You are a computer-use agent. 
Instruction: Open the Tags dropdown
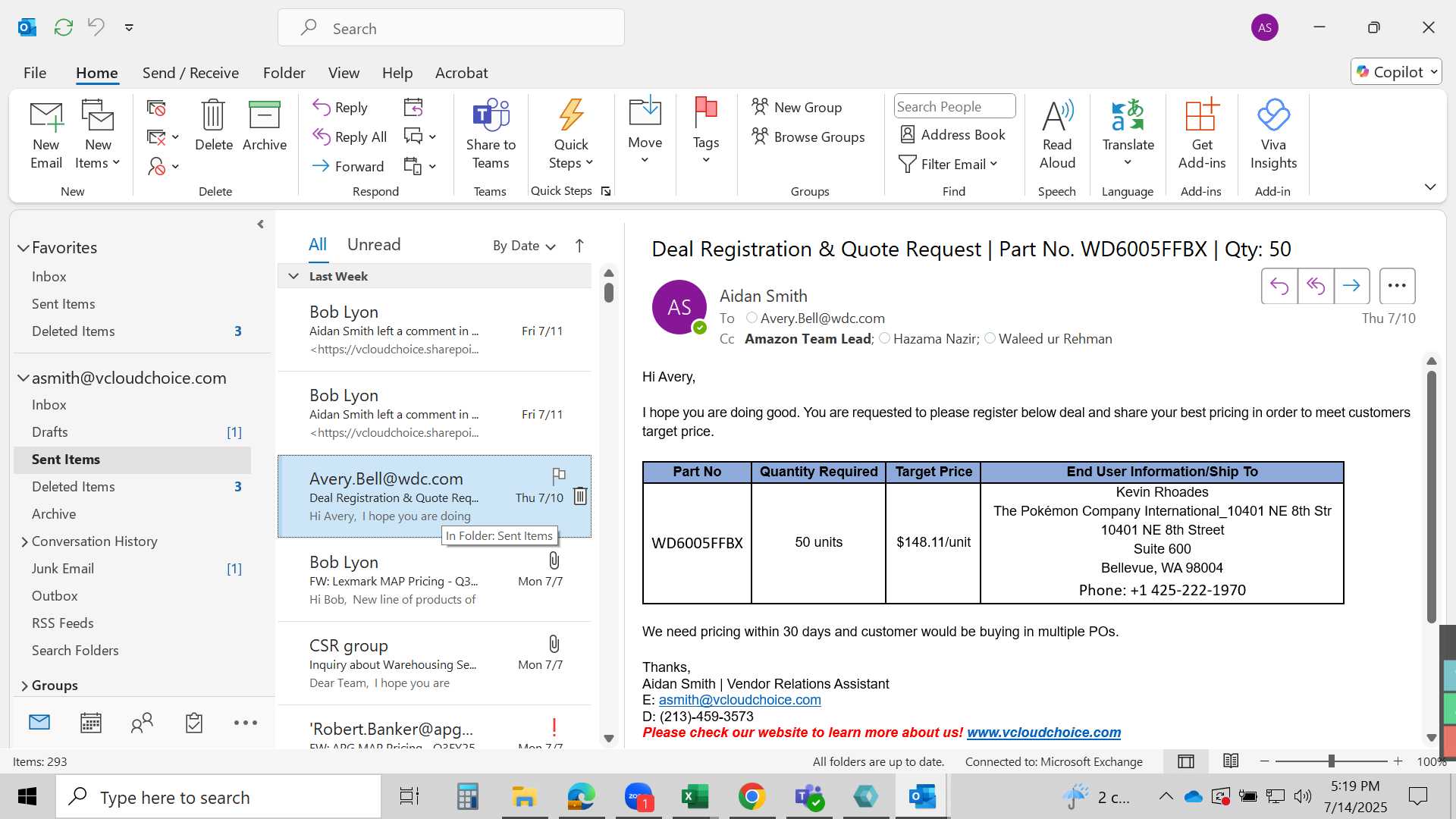pos(706,131)
